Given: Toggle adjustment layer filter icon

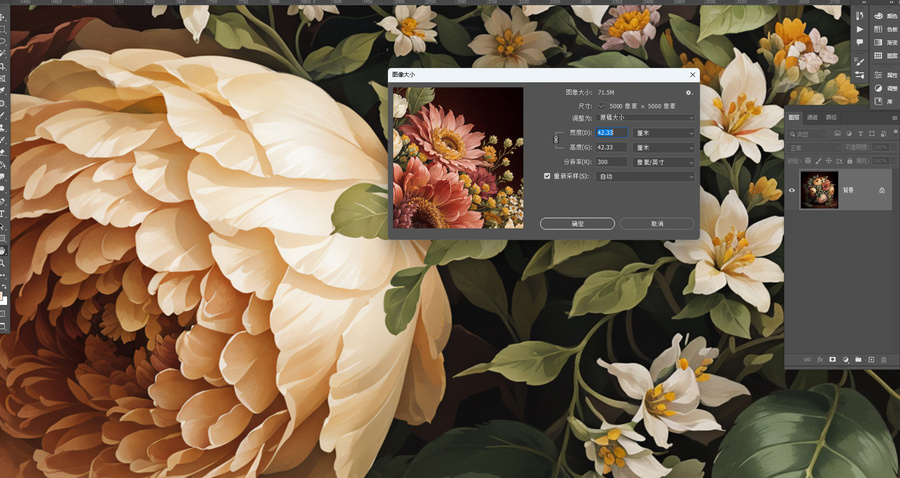Looking at the screenshot, I should 849,134.
